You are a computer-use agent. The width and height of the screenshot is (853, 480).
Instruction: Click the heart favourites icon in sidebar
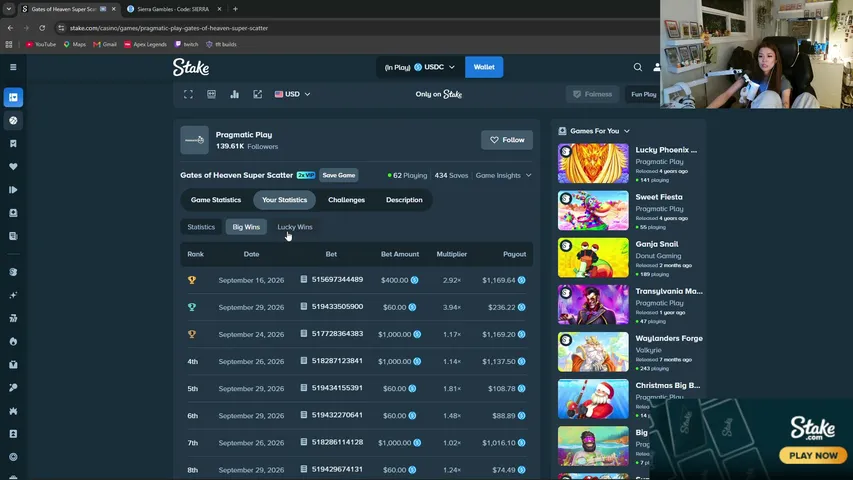tap(13, 167)
